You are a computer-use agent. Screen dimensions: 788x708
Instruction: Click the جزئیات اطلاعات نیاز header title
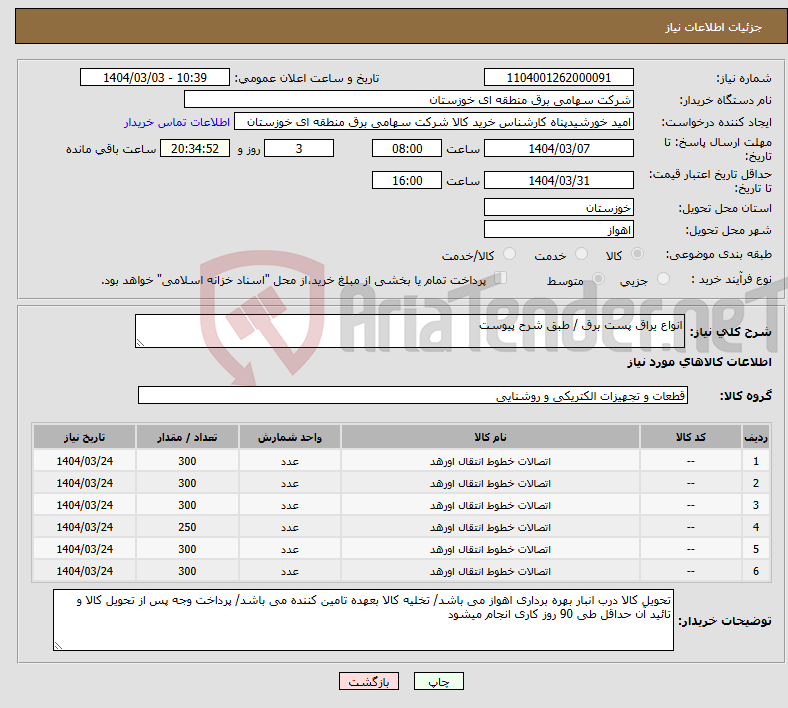[714, 27]
